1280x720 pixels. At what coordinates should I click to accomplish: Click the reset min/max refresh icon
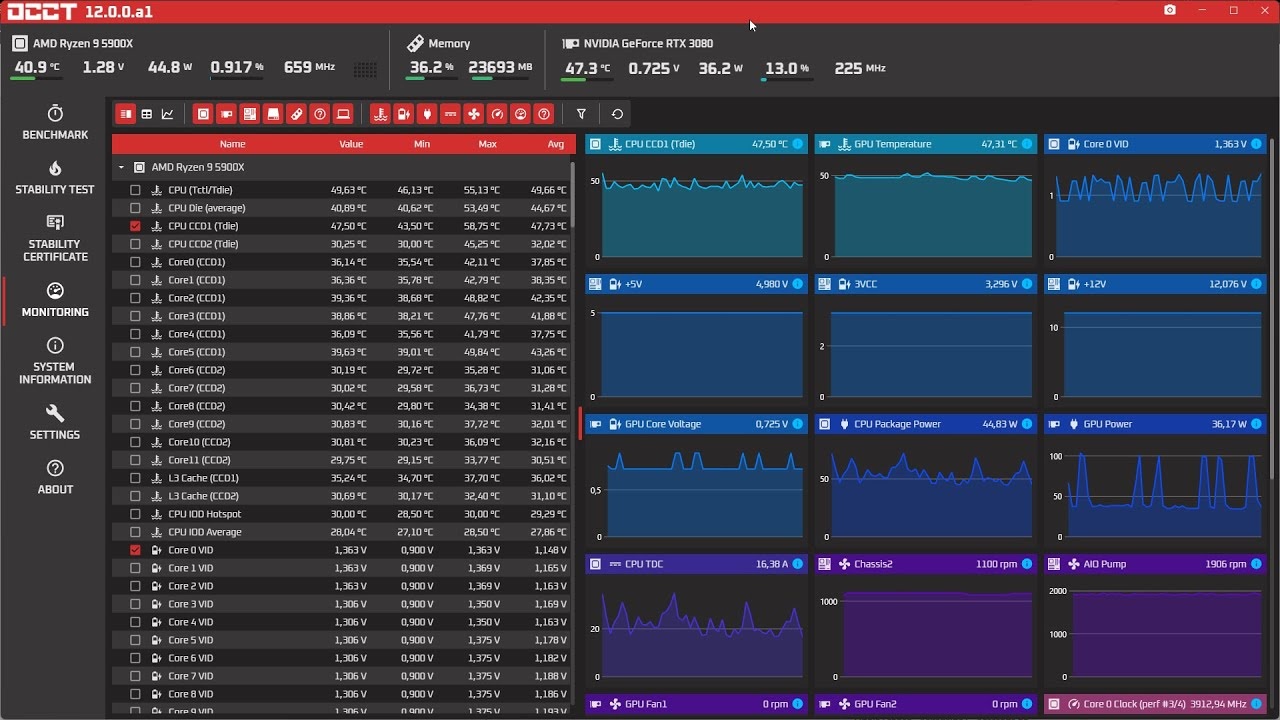click(617, 114)
